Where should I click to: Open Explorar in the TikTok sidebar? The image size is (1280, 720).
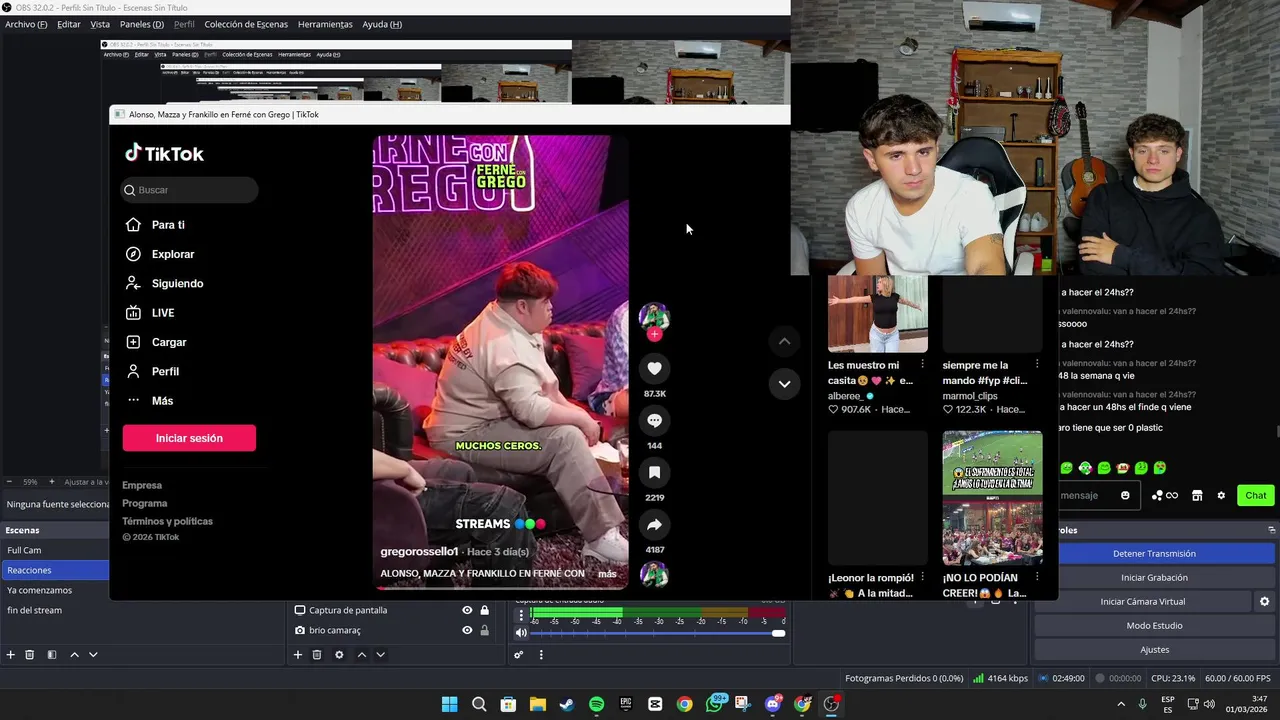(x=173, y=254)
